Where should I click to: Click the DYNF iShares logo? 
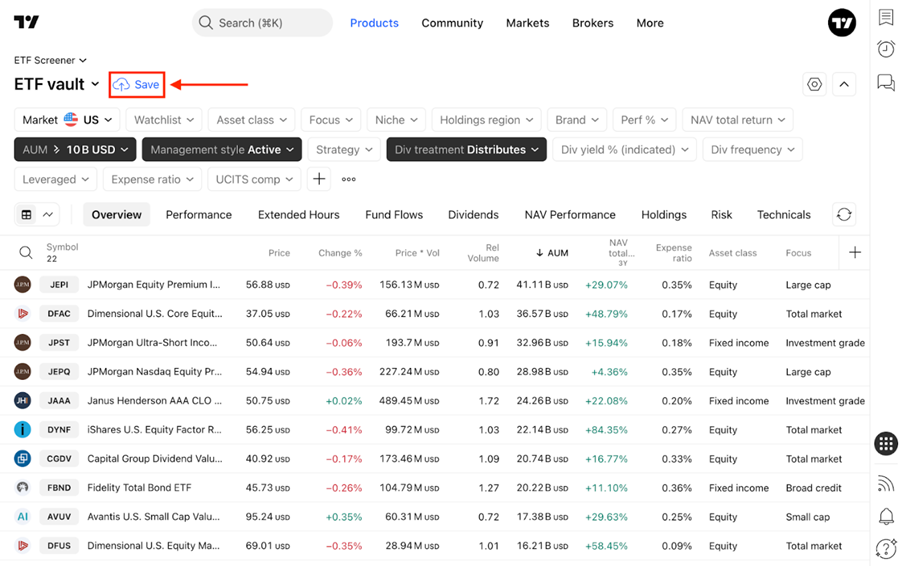tap(22, 429)
